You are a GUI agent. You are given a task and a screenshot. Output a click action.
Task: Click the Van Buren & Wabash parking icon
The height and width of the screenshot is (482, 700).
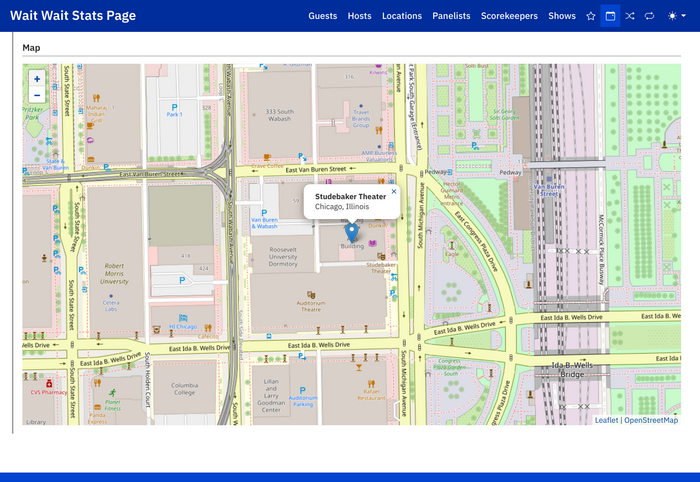point(264,213)
